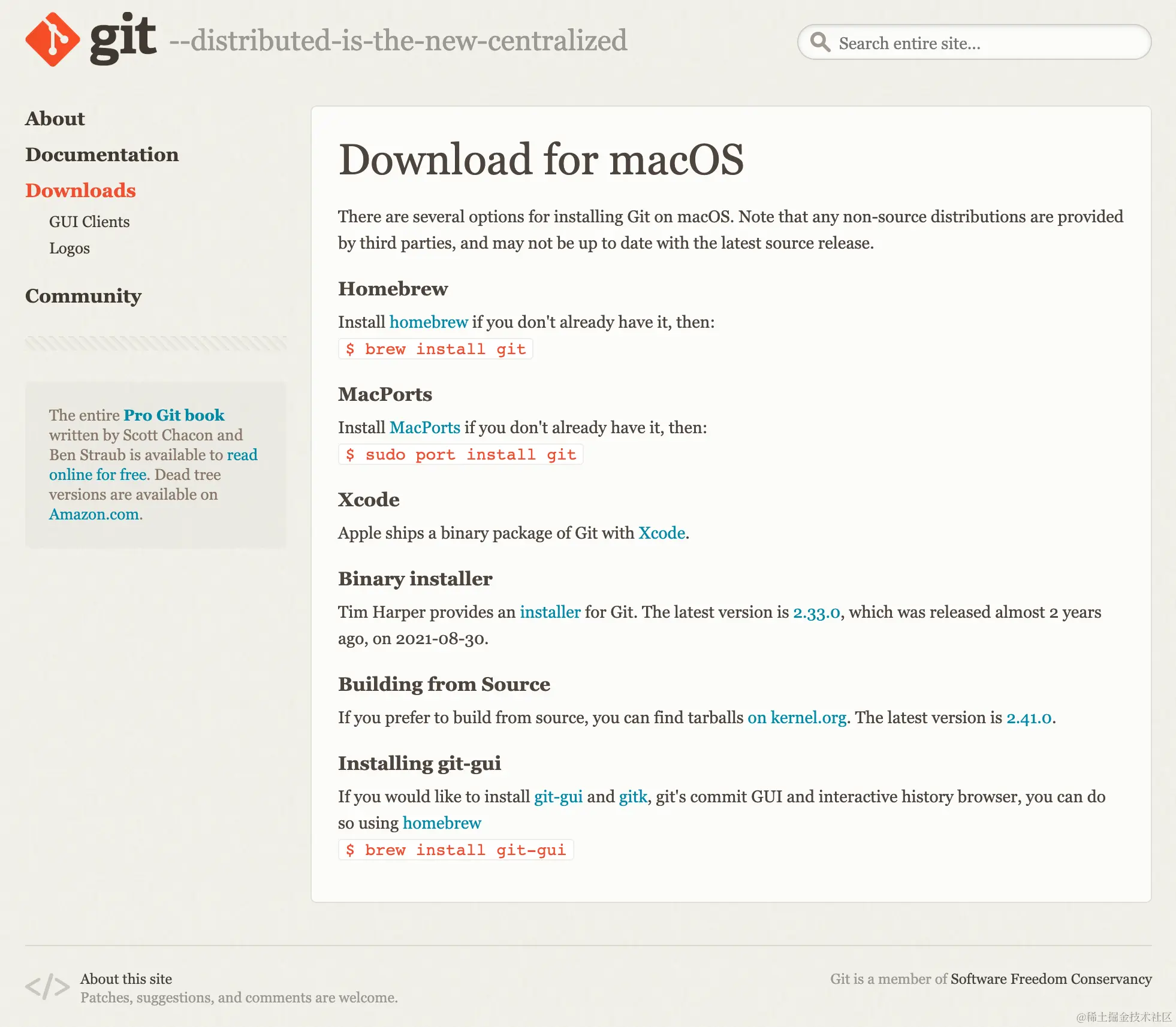Click the homebrew link under the Homebrew heading
This screenshot has width=1176, height=1027.
click(x=428, y=322)
